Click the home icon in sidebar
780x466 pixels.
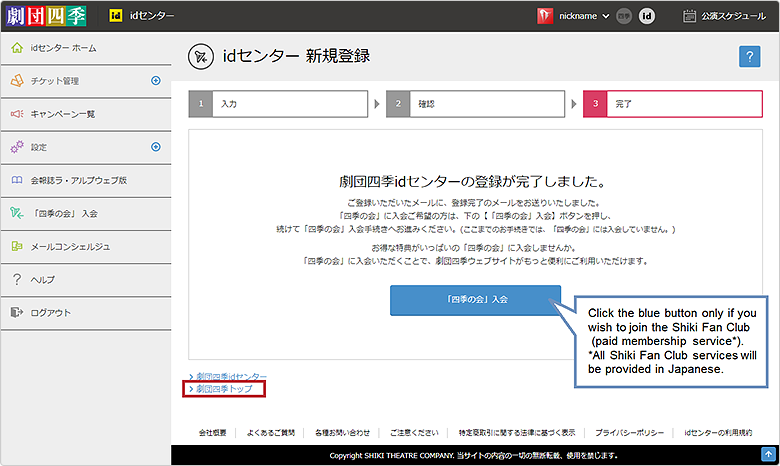(x=17, y=48)
